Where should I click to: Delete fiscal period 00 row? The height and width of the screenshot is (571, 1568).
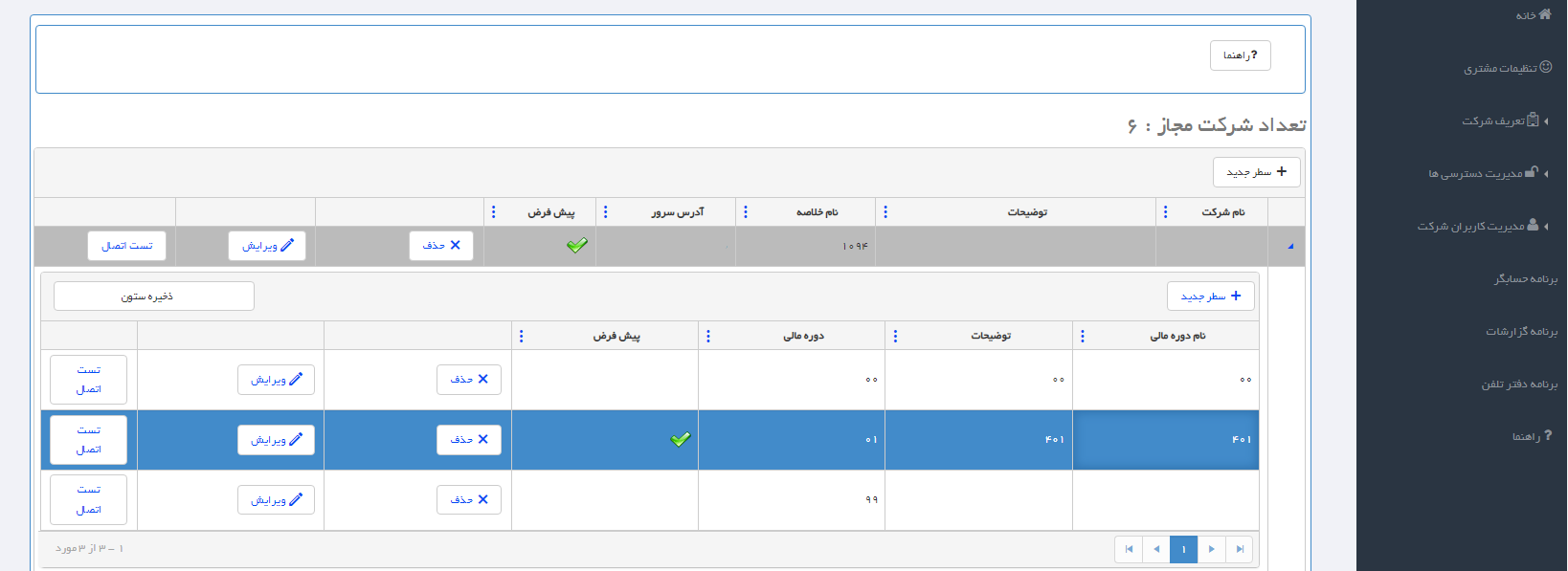point(469,380)
